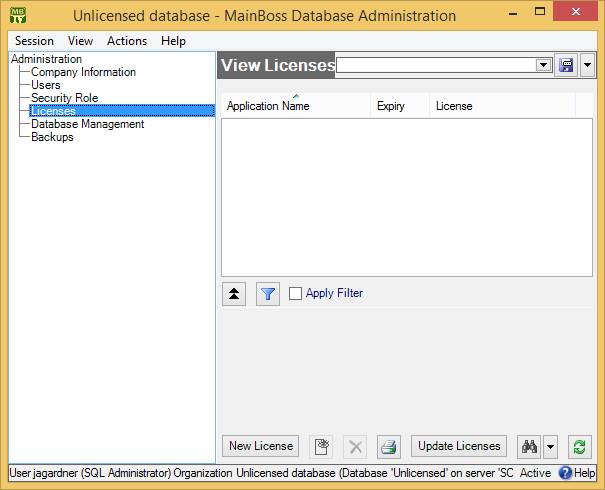Click the edit license document icon
The image size is (605, 490).
321,447
